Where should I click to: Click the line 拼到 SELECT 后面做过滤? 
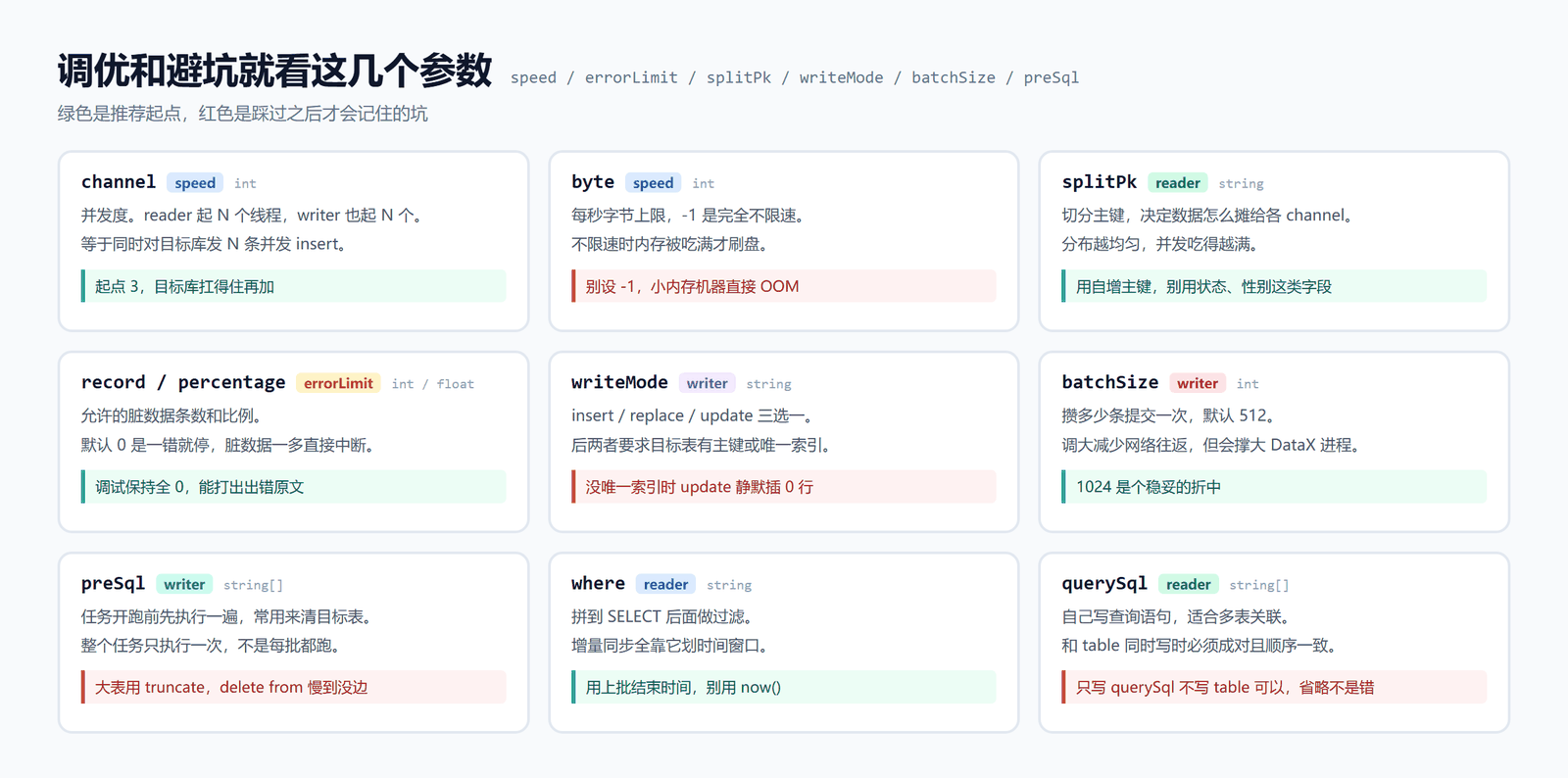click(x=663, y=617)
